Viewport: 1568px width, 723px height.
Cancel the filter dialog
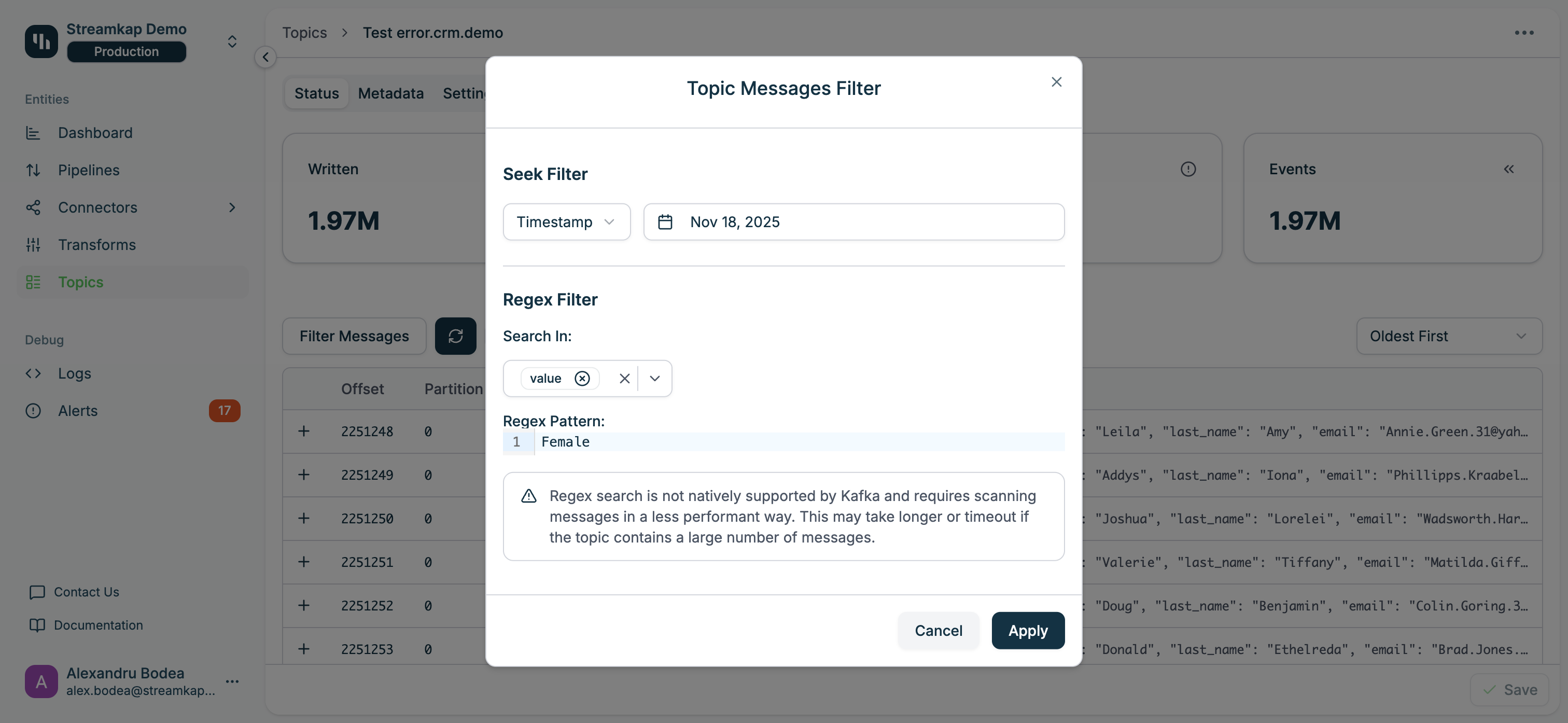click(x=938, y=630)
